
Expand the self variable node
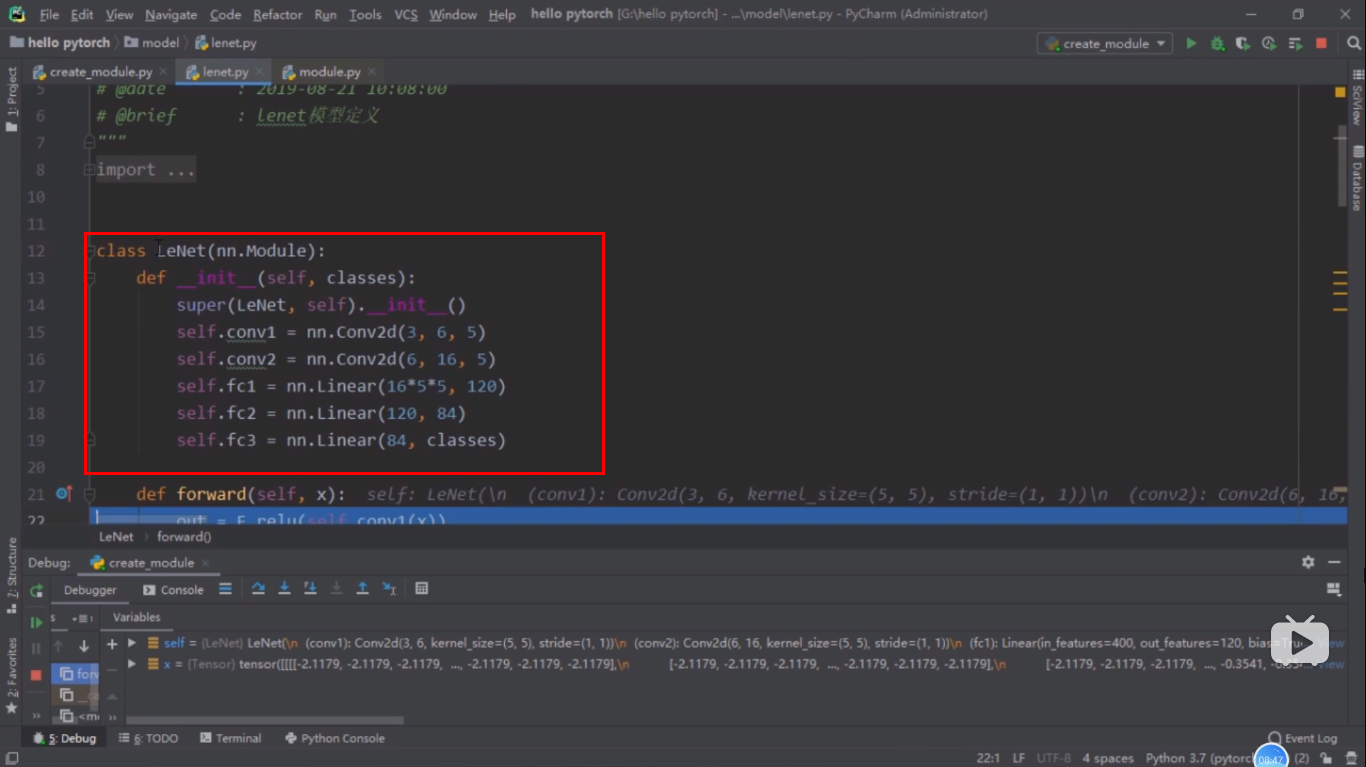132,643
